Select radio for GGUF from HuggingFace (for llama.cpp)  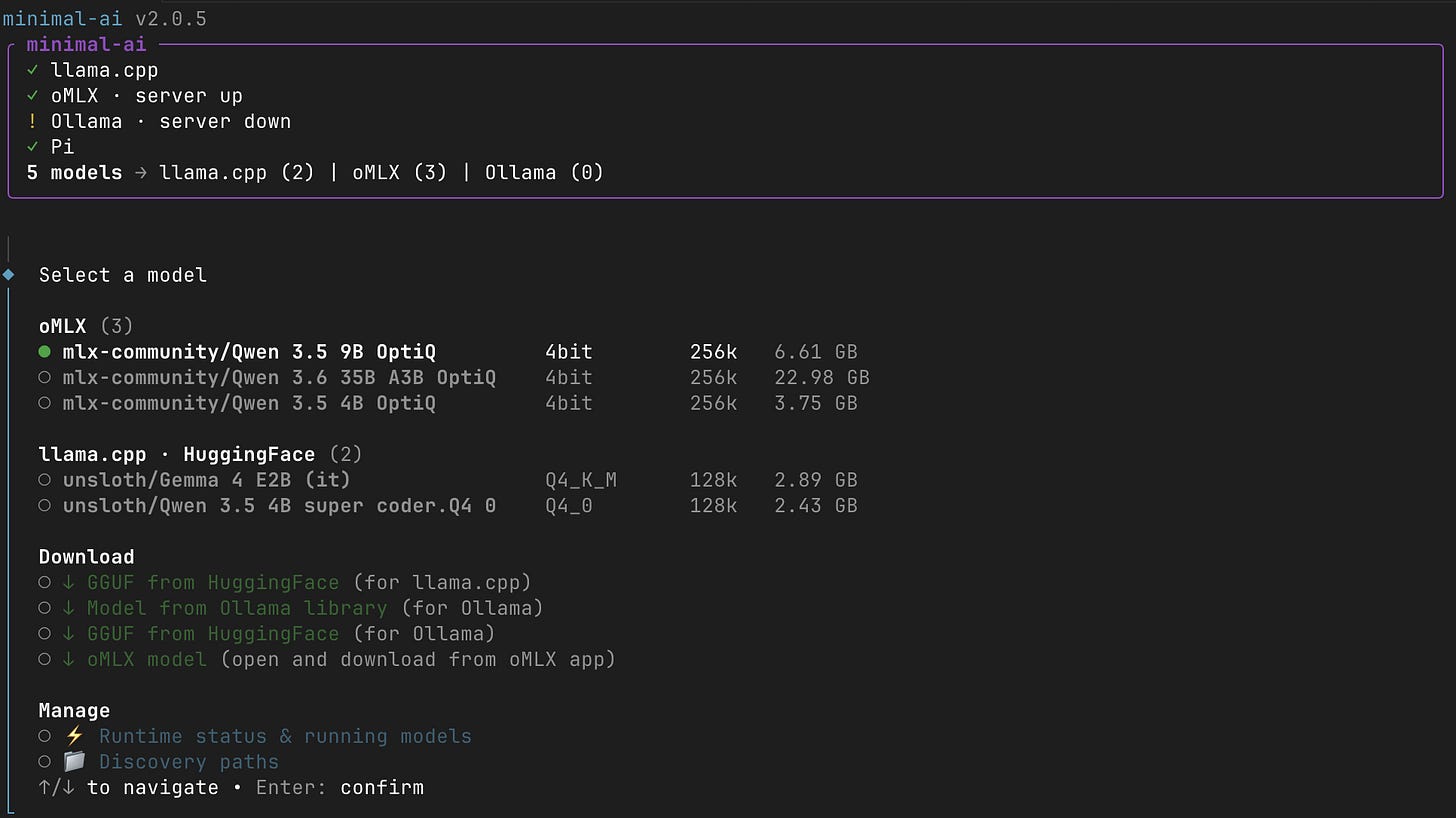45,582
